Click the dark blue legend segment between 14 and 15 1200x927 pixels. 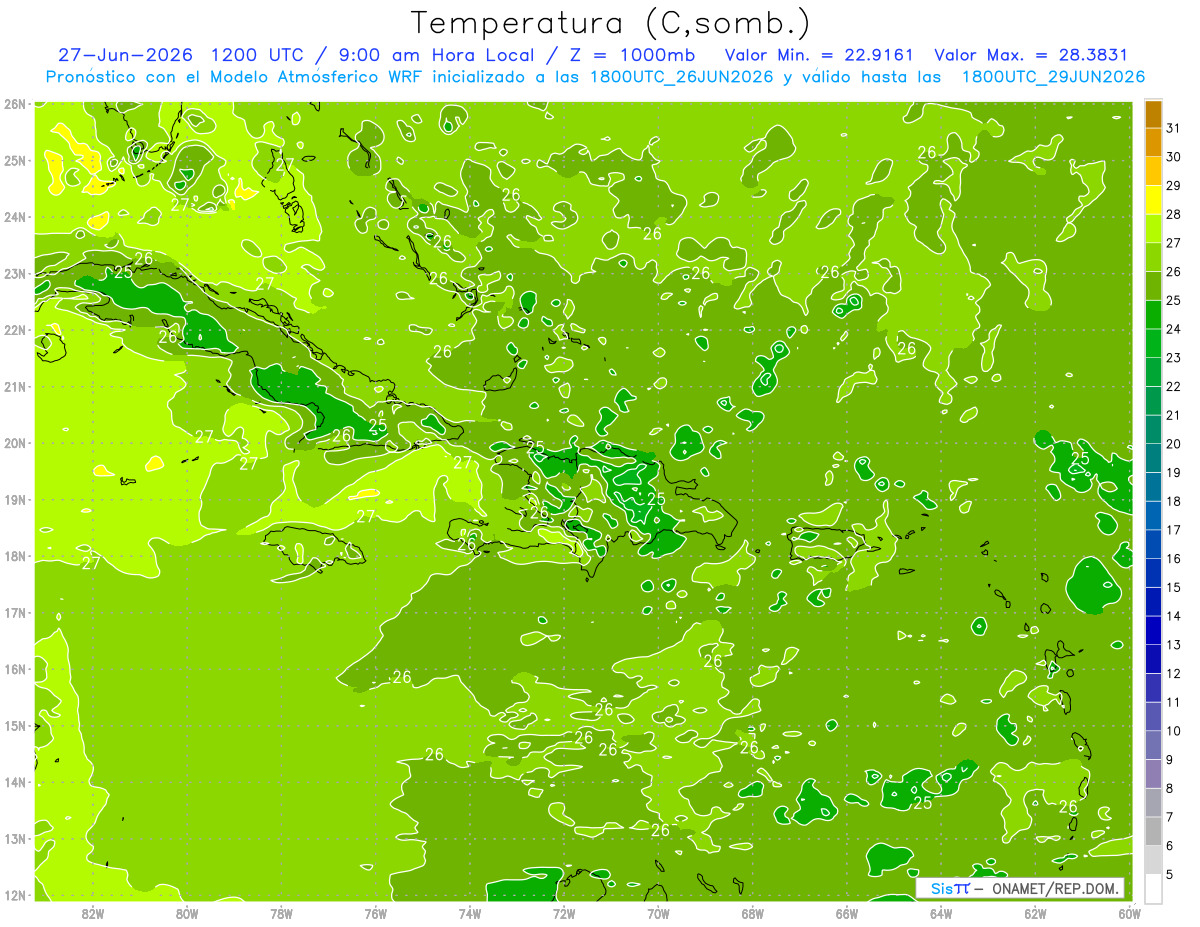tap(1153, 602)
